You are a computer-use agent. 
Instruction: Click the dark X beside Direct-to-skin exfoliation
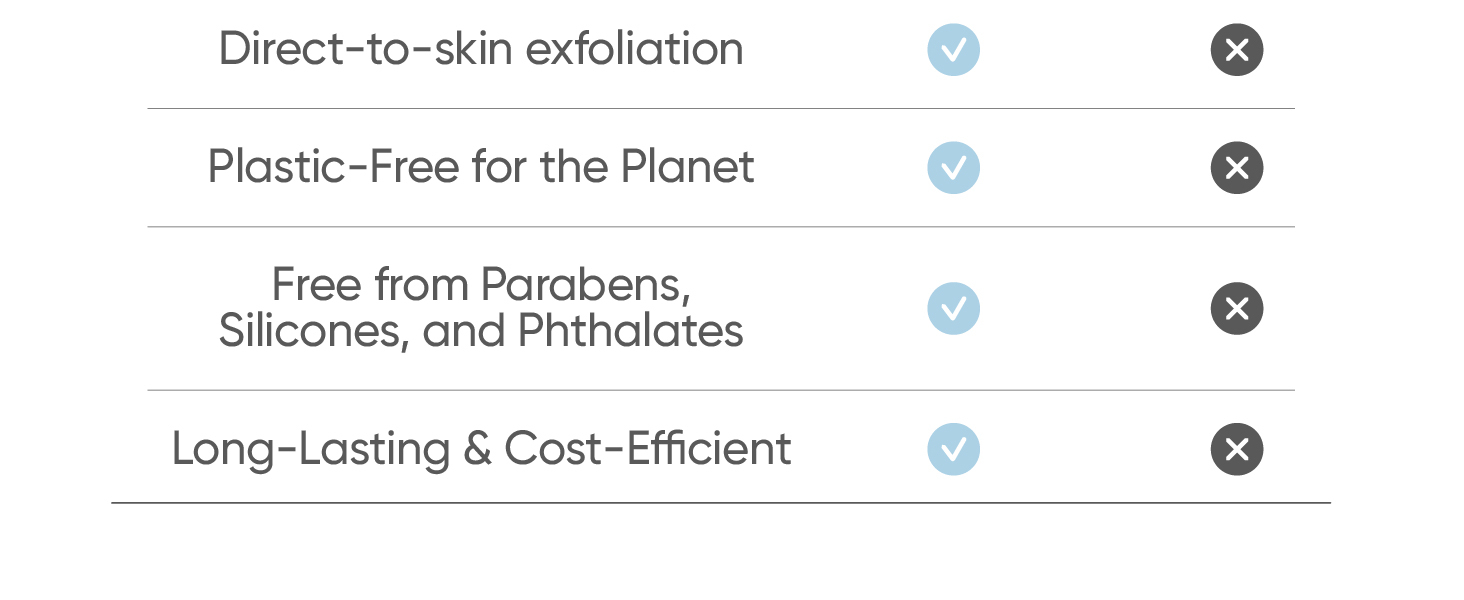(1236, 50)
